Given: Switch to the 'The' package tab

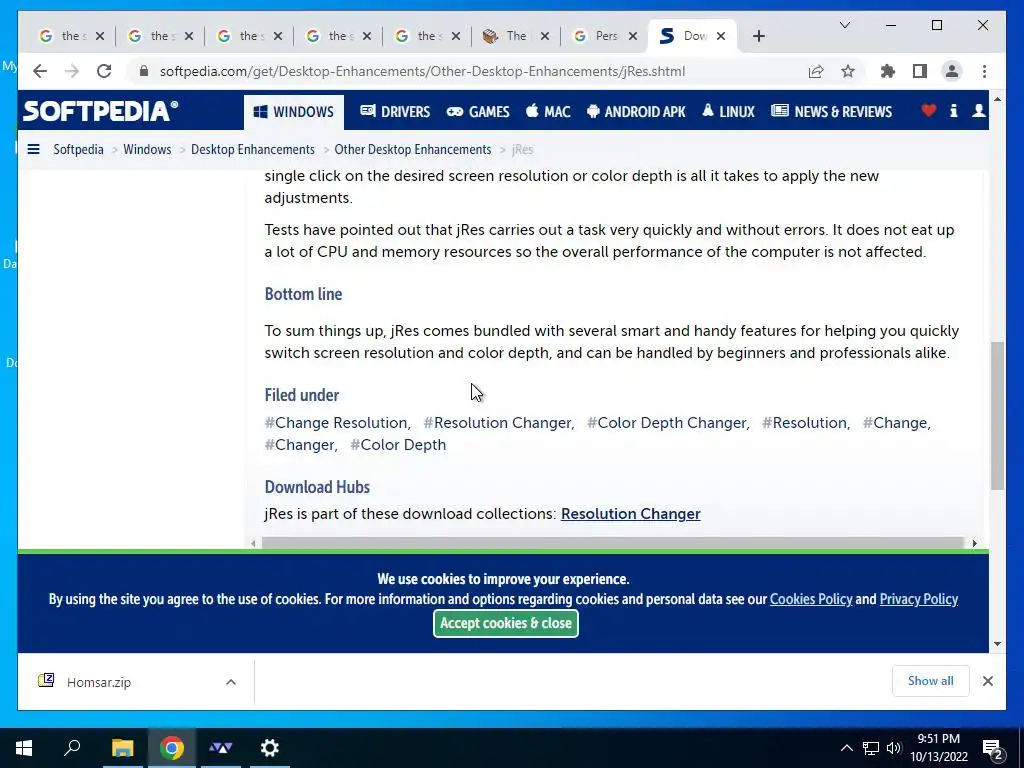Looking at the screenshot, I should click(515, 36).
